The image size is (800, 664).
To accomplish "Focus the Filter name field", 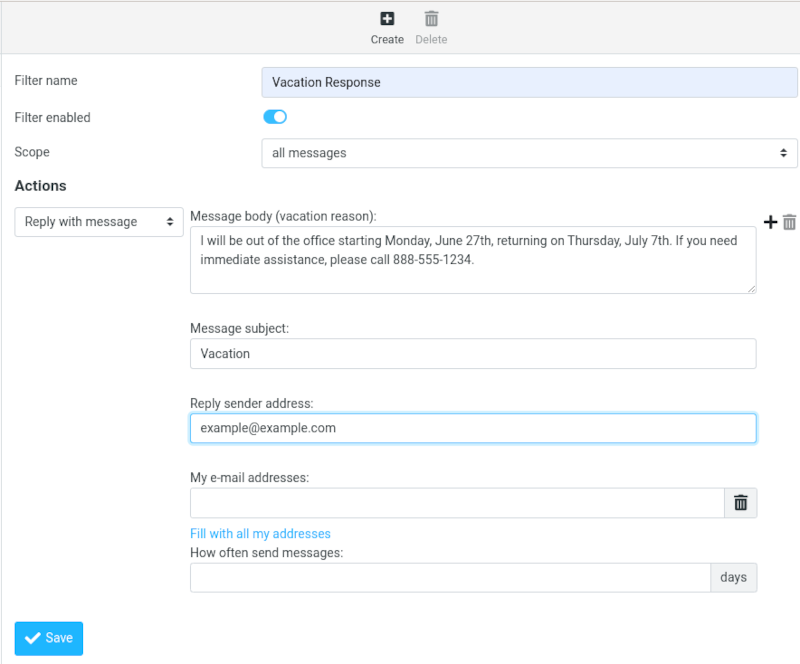I will pos(529,82).
